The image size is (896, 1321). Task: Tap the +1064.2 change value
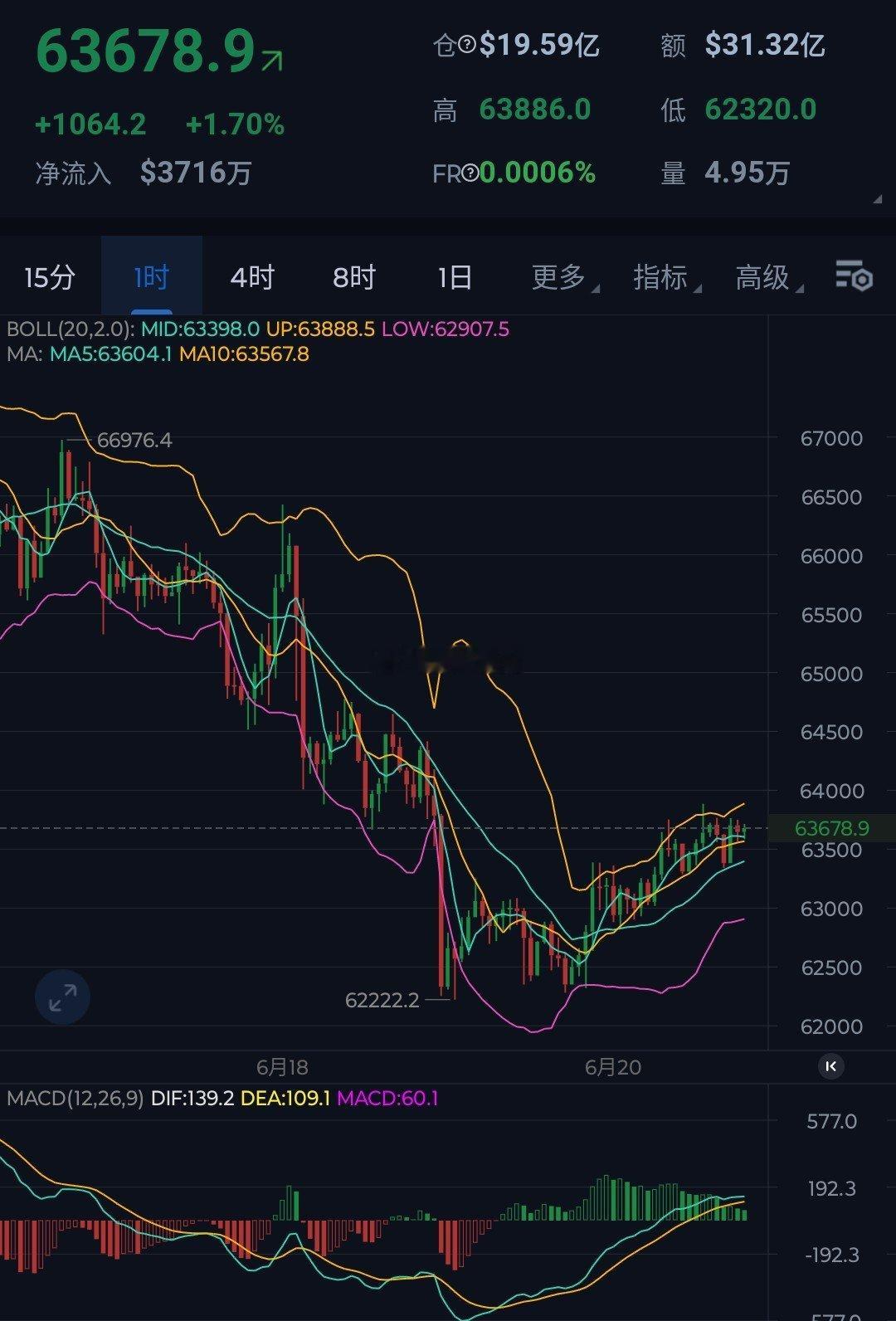click(90, 124)
